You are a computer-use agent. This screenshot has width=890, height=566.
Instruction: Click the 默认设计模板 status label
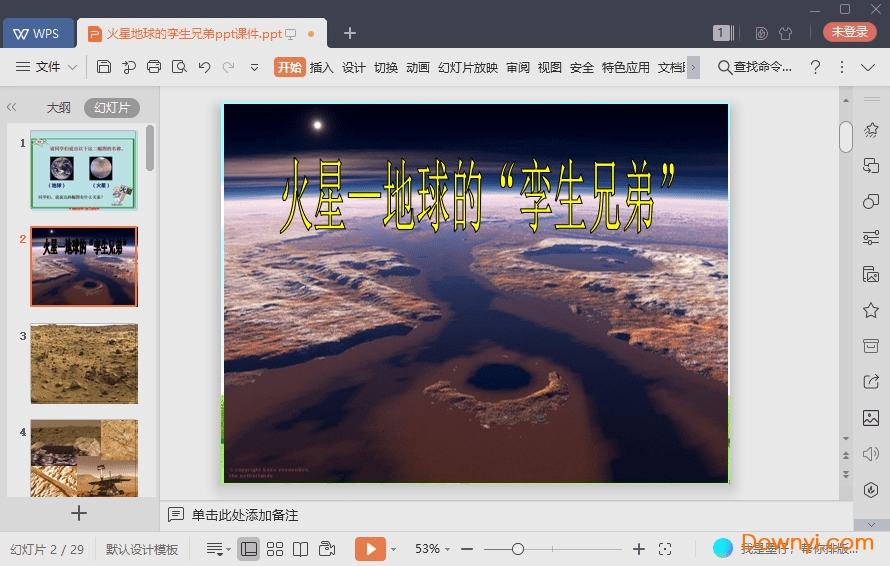[142, 549]
